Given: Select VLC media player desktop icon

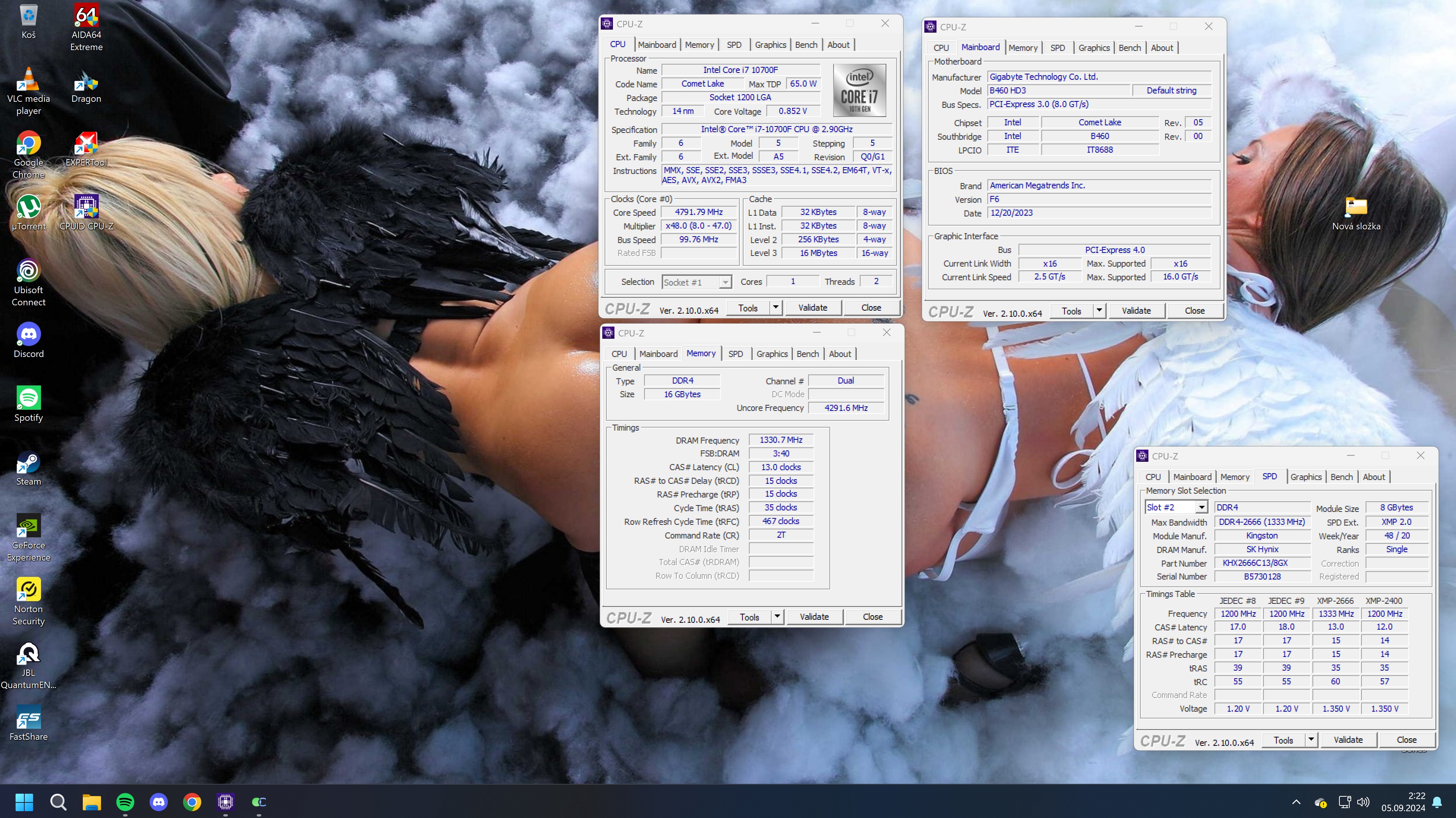Looking at the screenshot, I should click(28, 91).
